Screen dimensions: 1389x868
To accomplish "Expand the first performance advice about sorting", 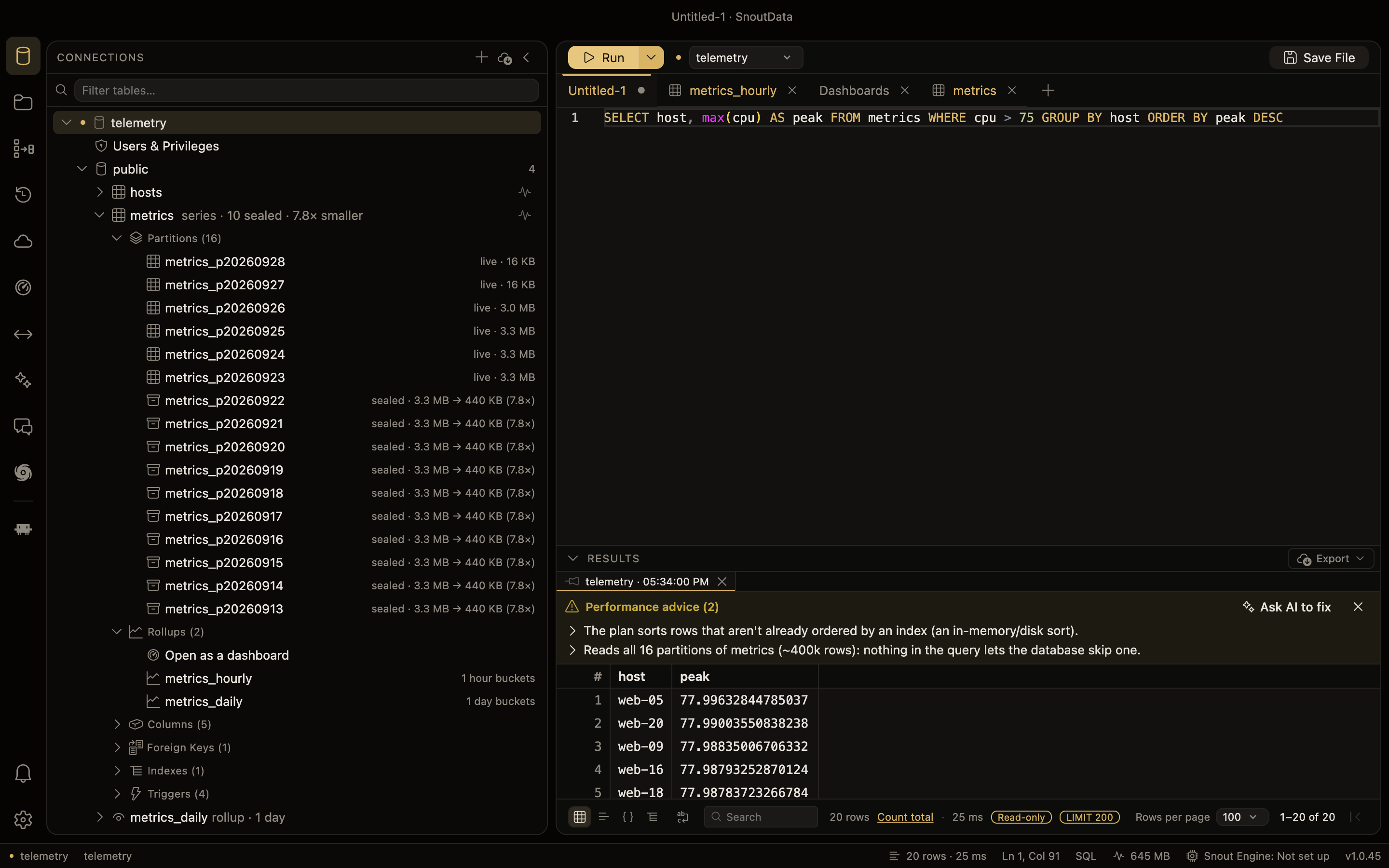I will (x=572, y=630).
